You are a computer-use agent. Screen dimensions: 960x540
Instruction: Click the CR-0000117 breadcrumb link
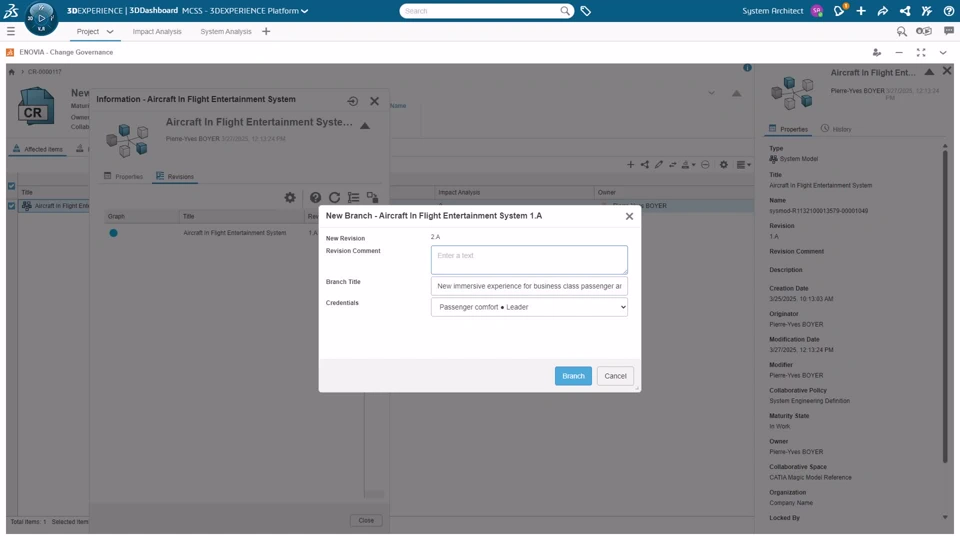pyautogui.click(x=45, y=72)
